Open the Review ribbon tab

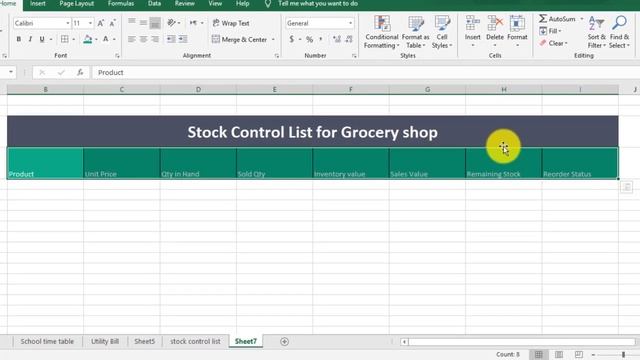[x=184, y=4]
